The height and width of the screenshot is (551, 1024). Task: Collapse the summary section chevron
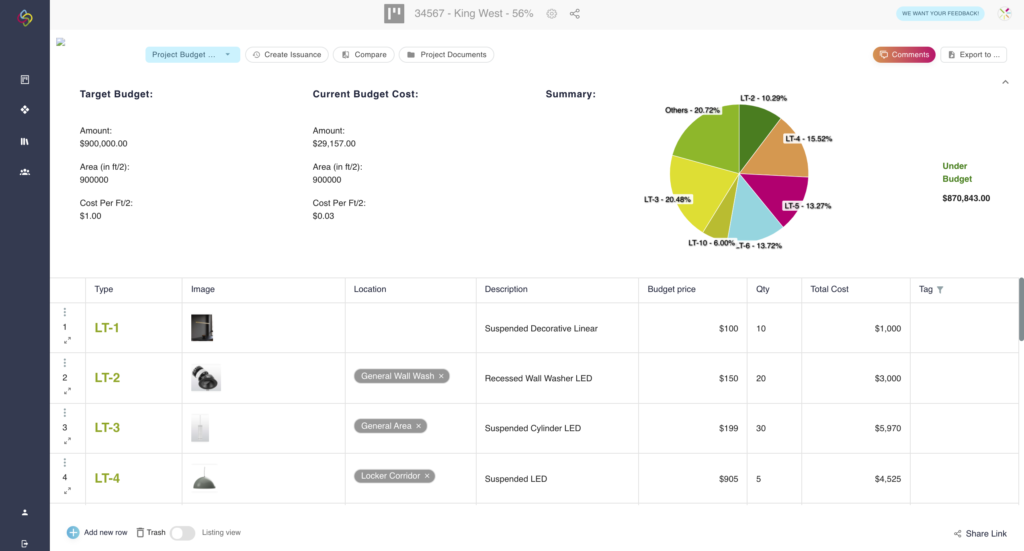1005,82
